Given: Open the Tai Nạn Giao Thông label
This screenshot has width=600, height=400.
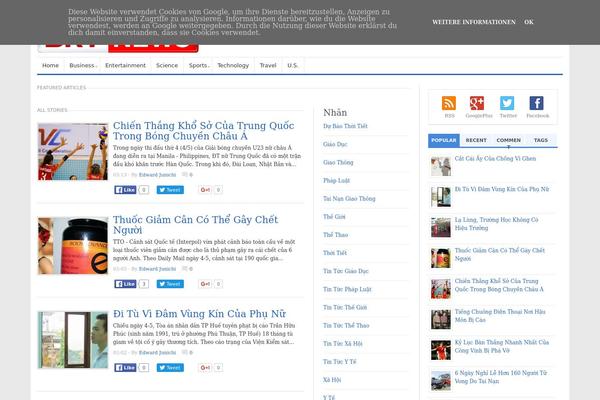Looking at the screenshot, I should [349, 199].
